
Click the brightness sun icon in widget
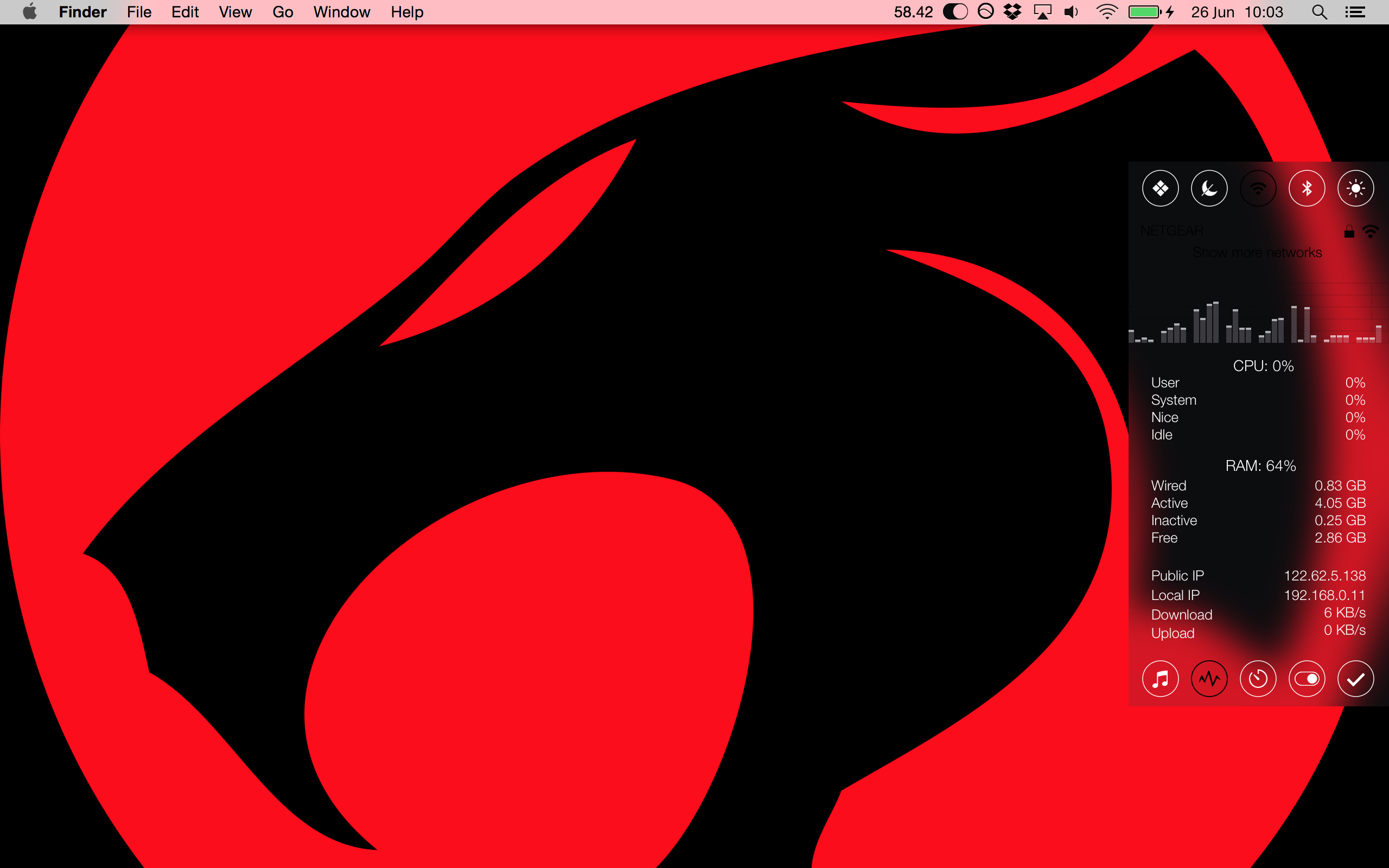coord(1355,188)
